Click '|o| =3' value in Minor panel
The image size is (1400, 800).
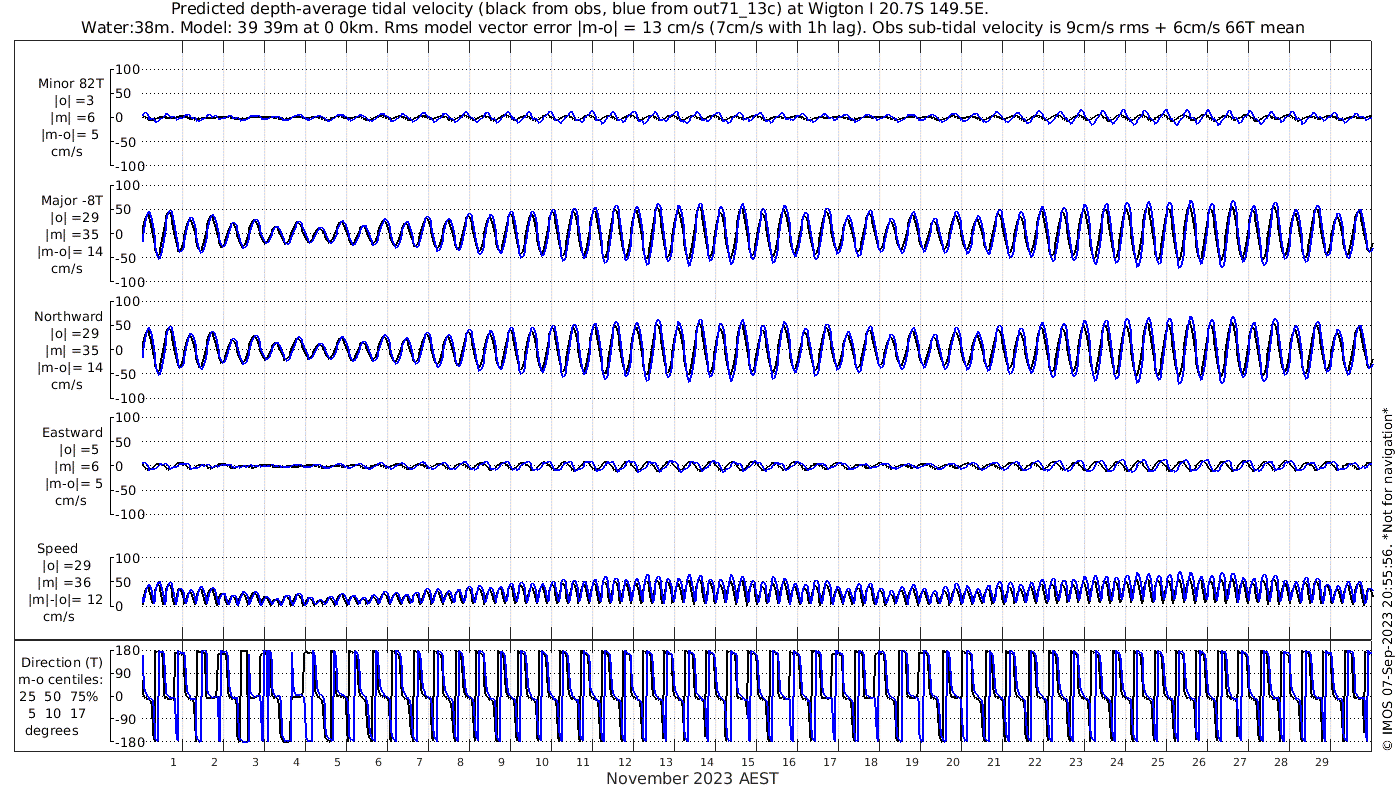pos(74,101)
